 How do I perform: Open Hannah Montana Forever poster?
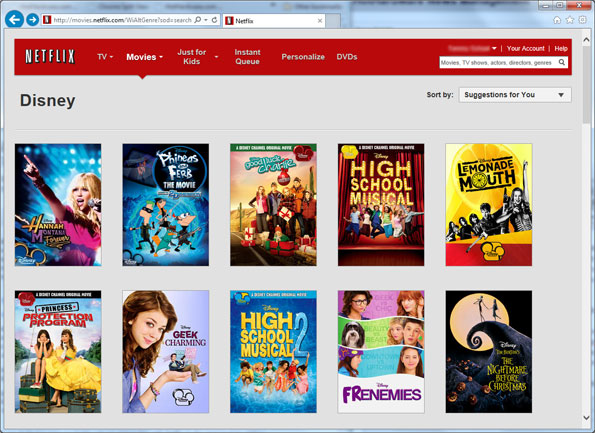(x=58, y=205)
